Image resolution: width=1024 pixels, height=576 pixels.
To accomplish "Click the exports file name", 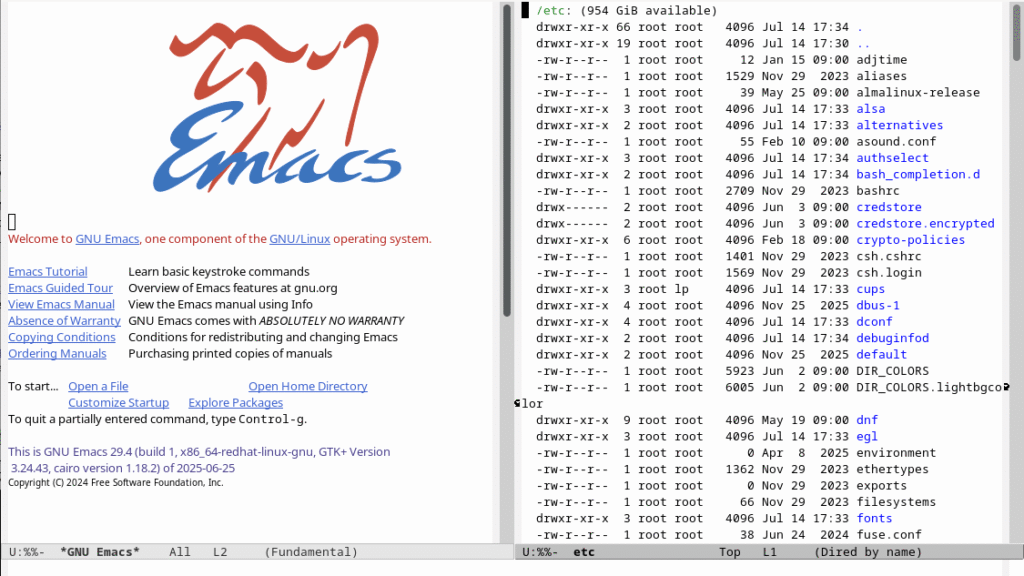I will tap(882, 485).
